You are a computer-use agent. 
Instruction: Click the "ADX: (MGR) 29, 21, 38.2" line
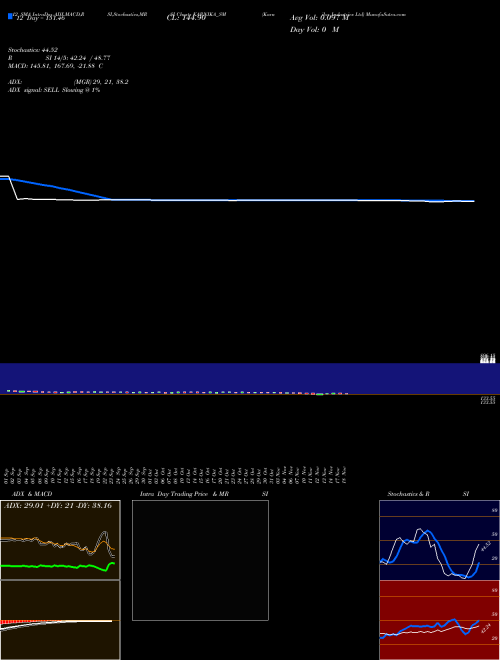[68, 82]
